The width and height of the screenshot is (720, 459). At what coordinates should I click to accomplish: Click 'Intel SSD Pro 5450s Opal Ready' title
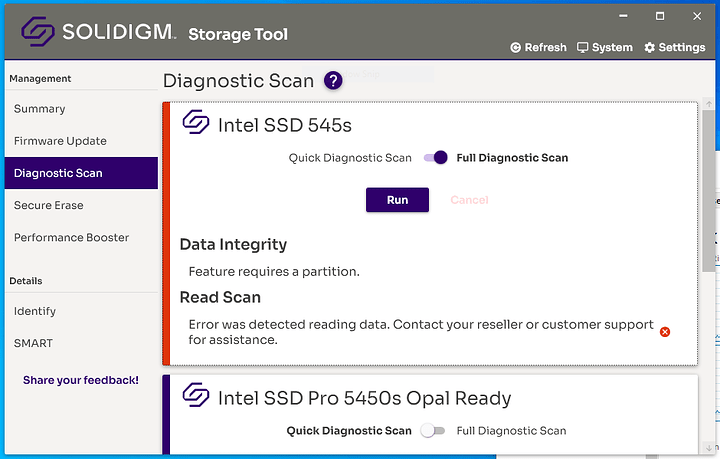tap(364, 398)
